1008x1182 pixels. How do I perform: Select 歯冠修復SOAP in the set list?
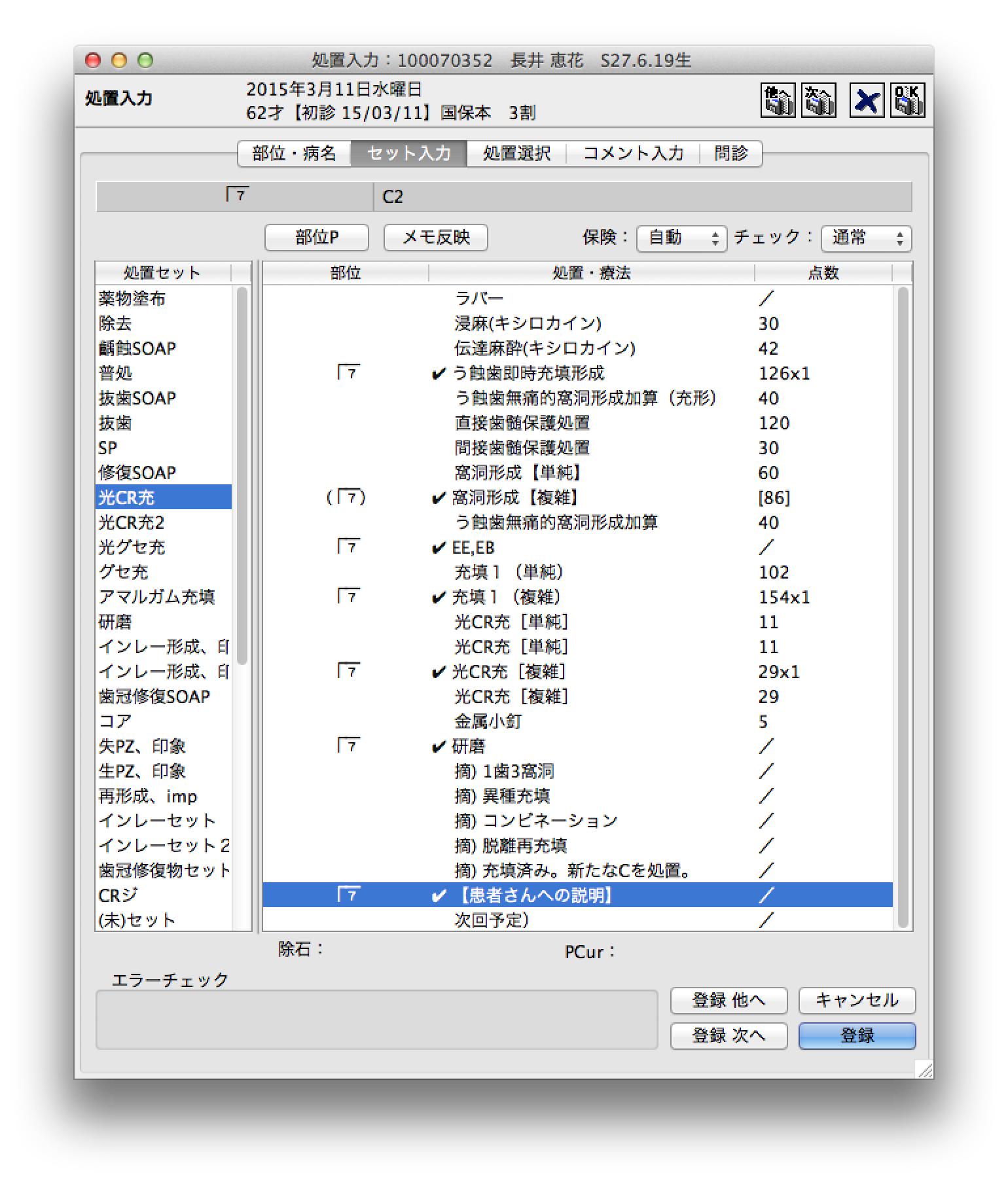click(164, 697)
